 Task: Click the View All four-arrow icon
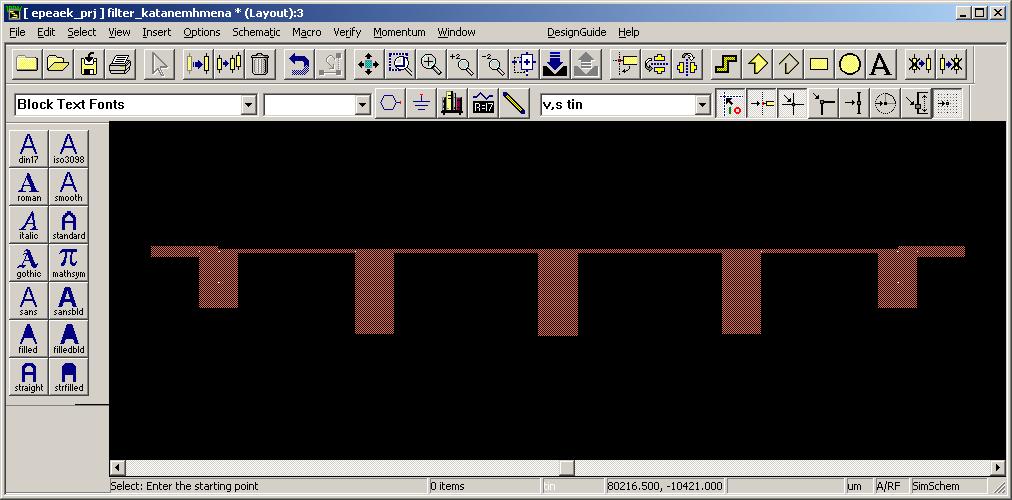click(369, 64)
